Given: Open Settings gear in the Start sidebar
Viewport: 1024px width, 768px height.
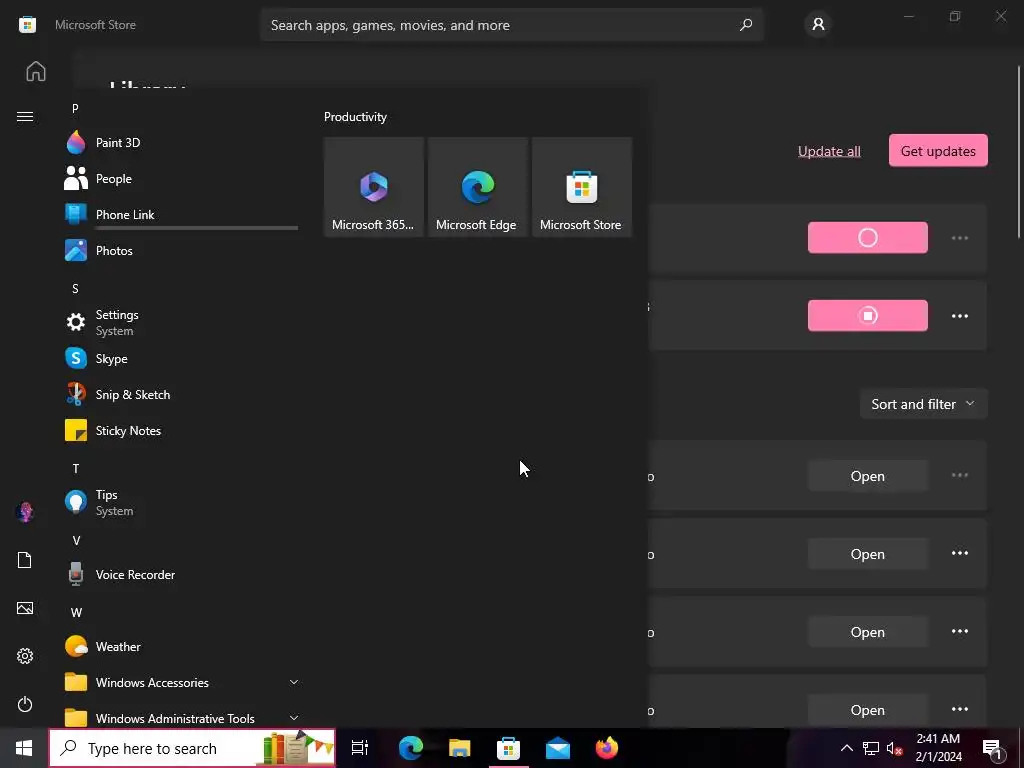Looking at the screenshot, I should pyautogui.click(x=25, y=656).
